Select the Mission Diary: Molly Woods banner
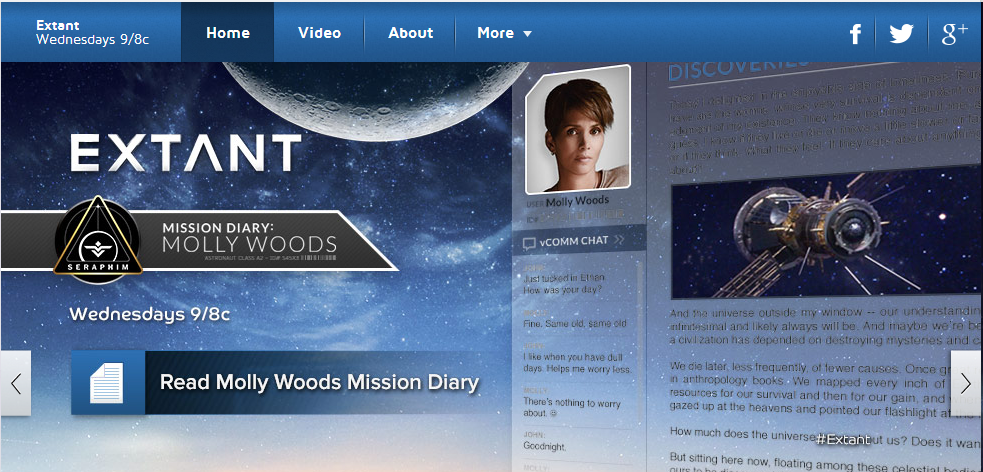This screenshot has width=983, height=472. (248, 240)
